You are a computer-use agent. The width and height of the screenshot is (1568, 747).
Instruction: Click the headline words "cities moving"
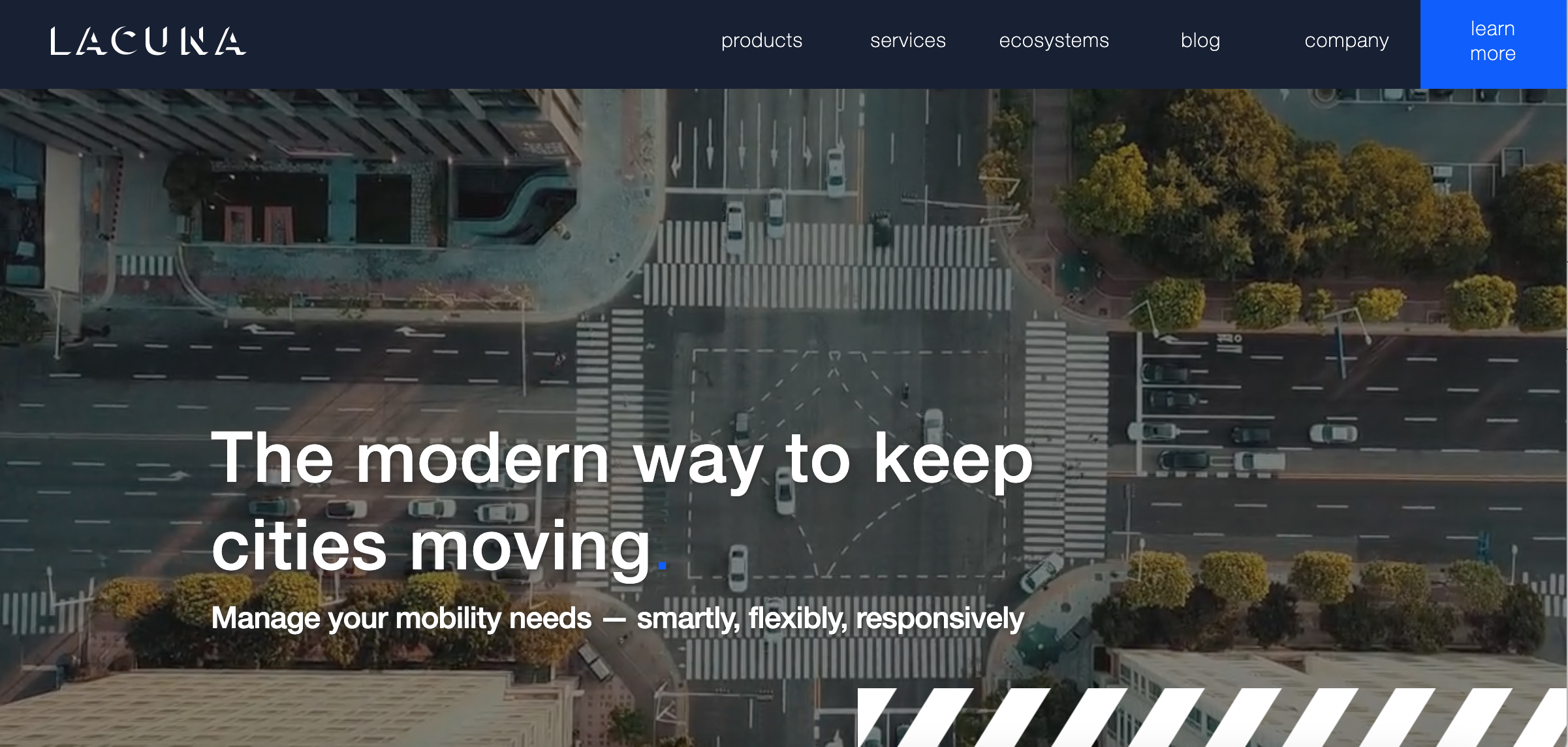pos(431,547)
